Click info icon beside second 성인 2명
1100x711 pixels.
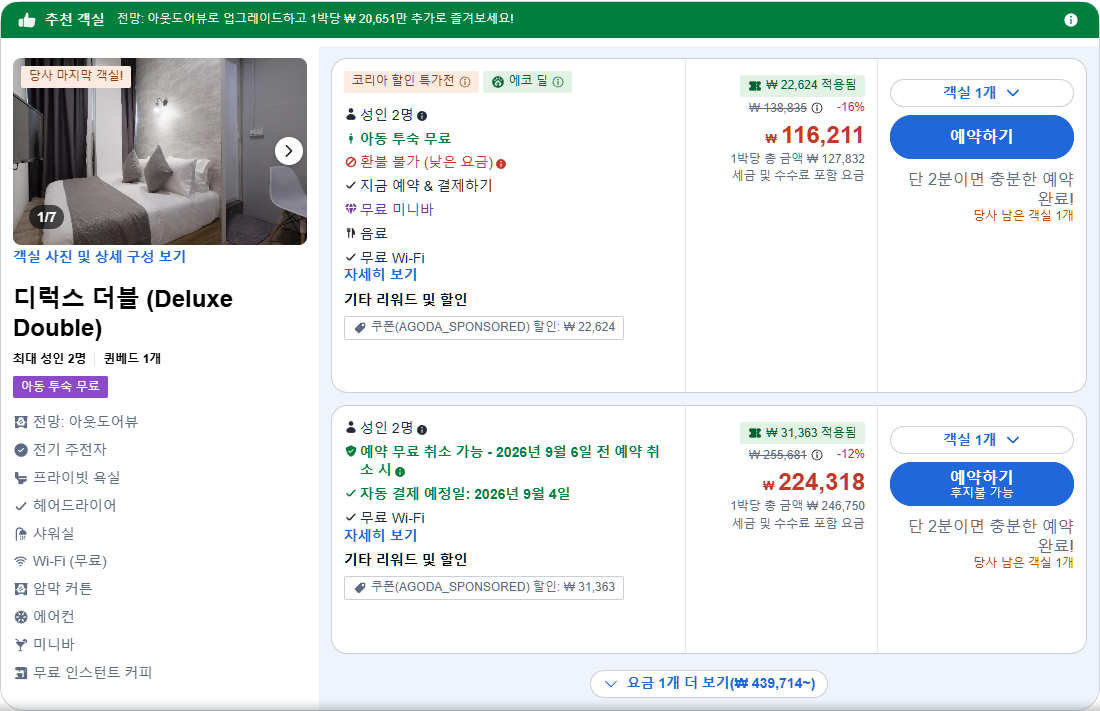422,430
